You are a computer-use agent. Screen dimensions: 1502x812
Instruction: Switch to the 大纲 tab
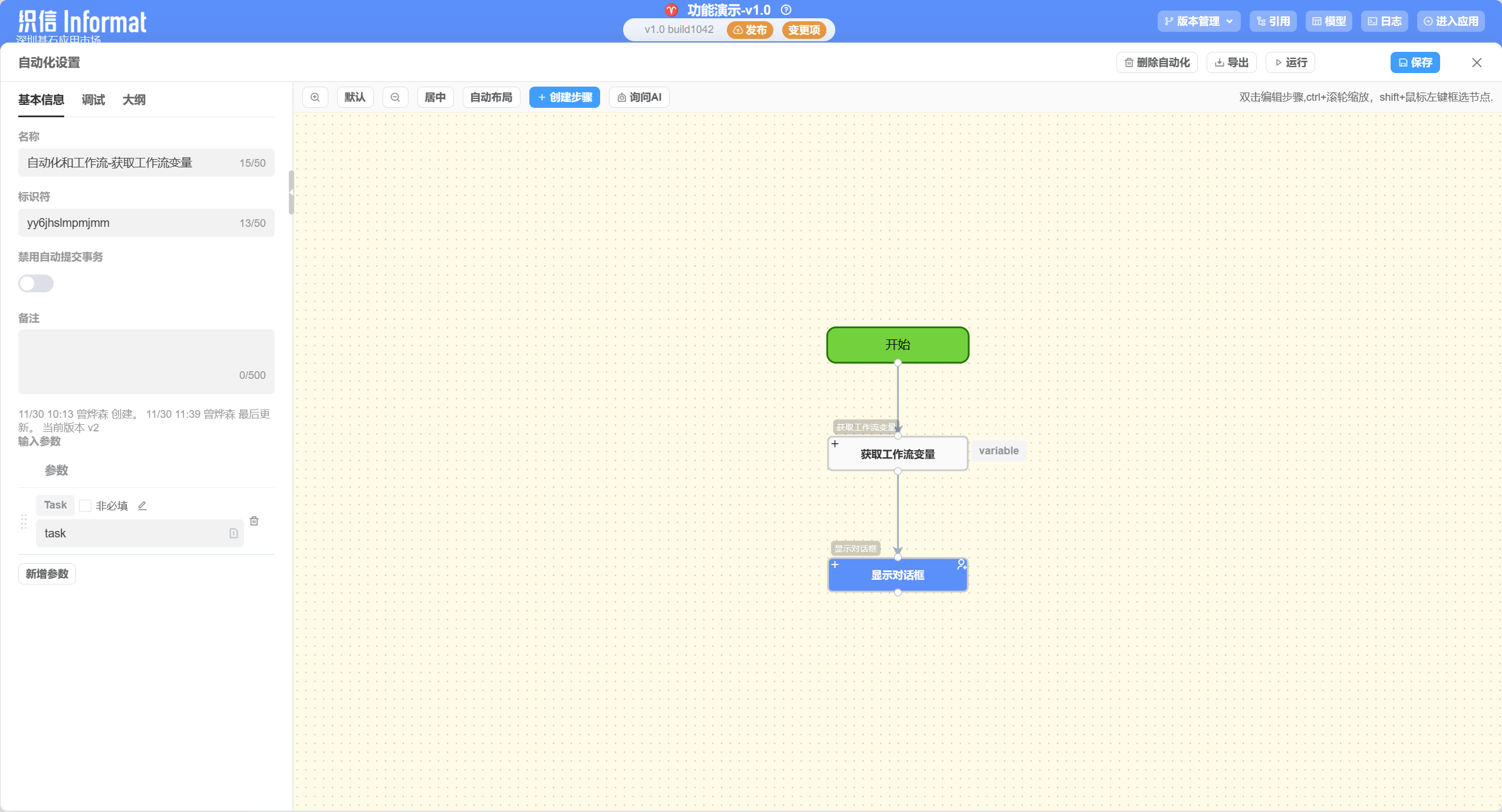click(x=134, y=100)
